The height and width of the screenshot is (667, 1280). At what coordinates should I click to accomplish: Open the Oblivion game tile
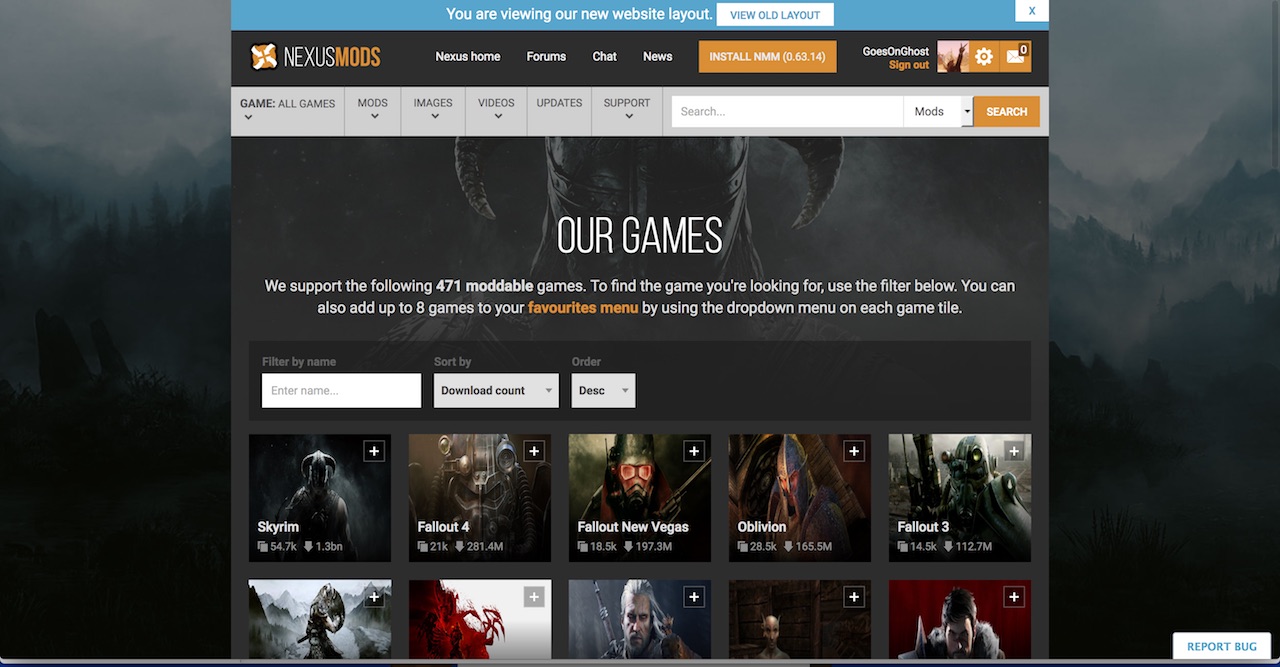coord(800,498)
